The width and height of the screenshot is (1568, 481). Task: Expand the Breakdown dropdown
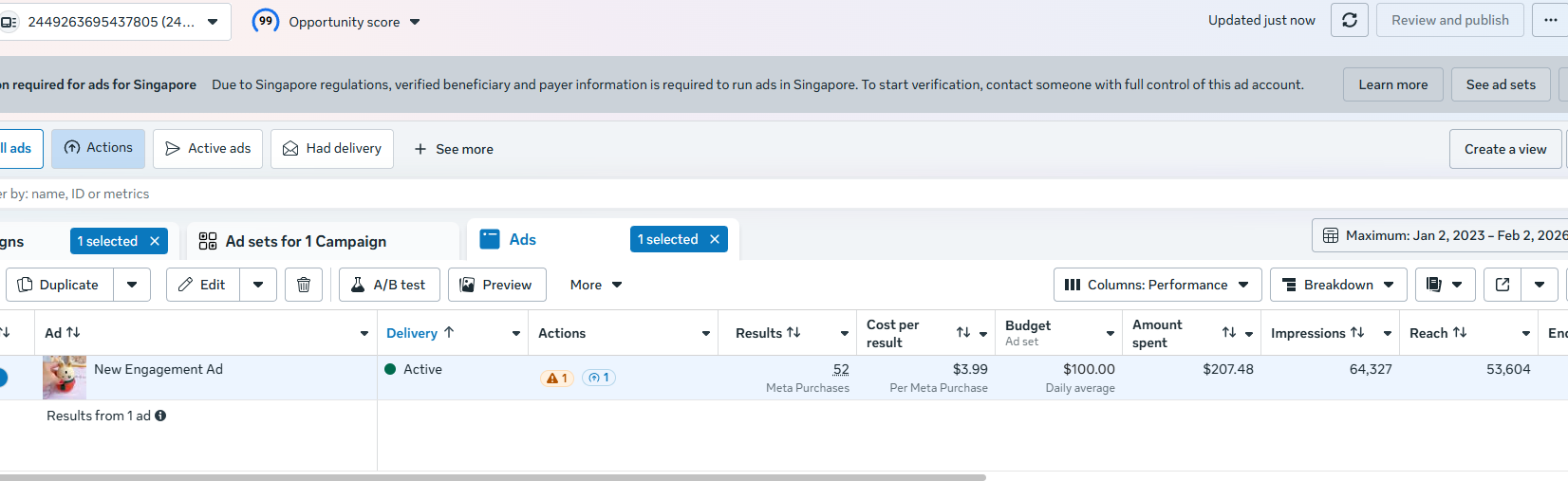point(1337,285)
